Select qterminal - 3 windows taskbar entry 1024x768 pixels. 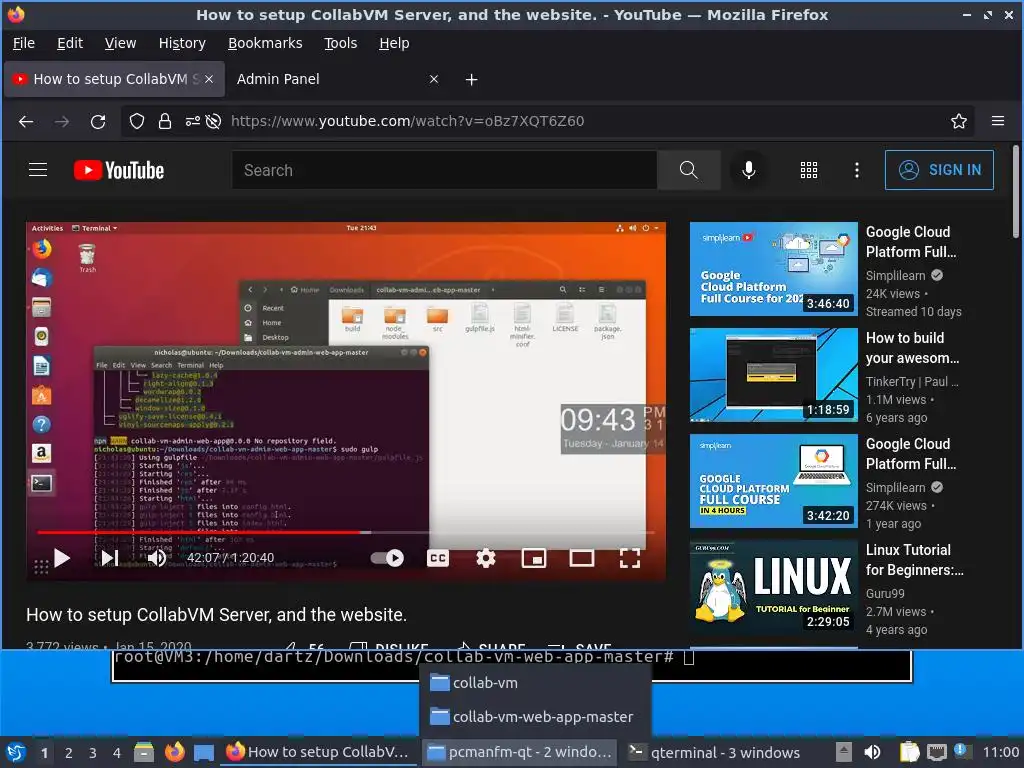[x=714, y=753]
